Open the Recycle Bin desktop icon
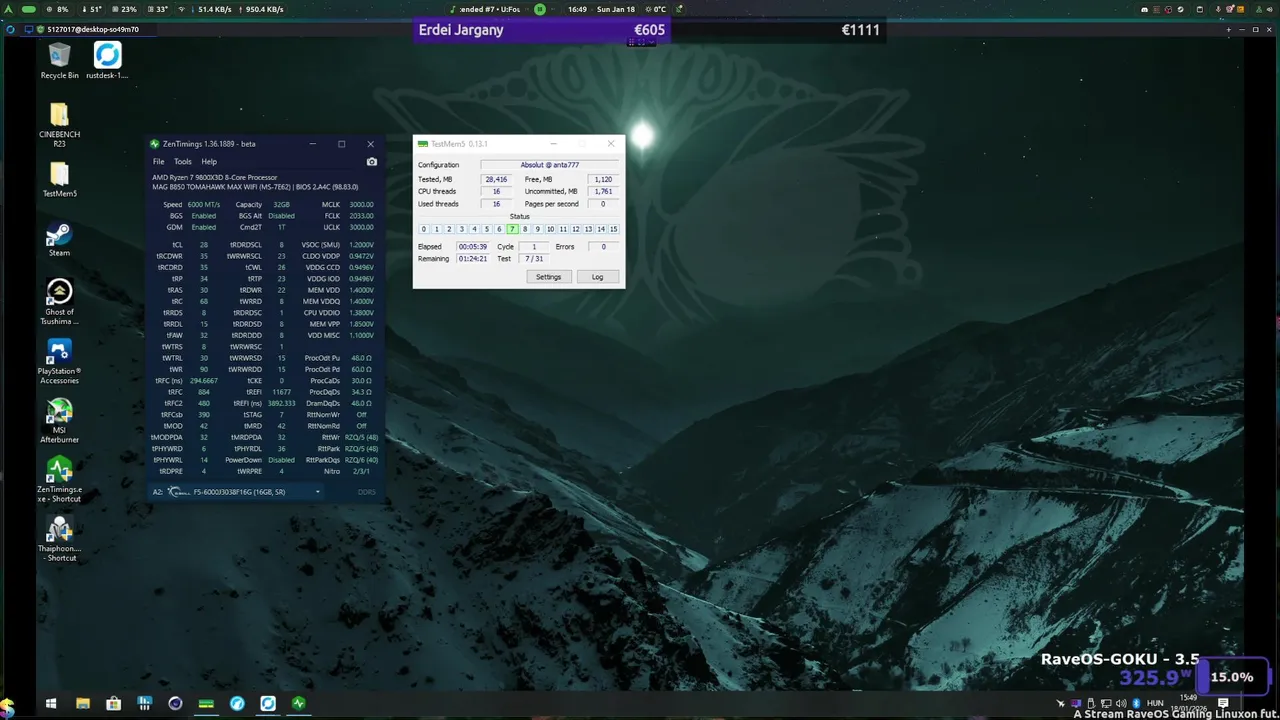The image size is (1280, 720). pyautogui.click(x=59, y=61)
